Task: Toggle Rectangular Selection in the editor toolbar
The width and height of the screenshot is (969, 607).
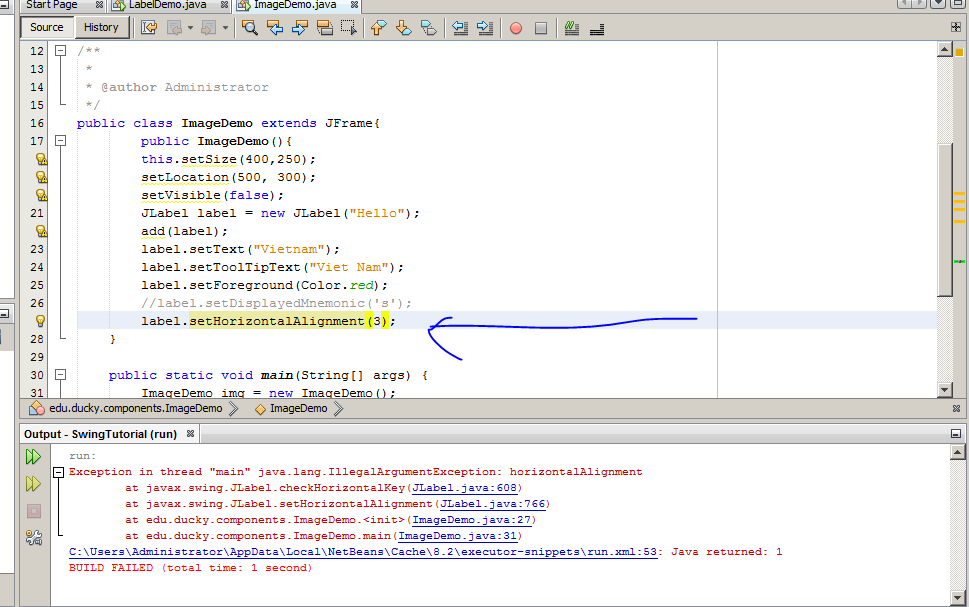Action: click(349, 28)
